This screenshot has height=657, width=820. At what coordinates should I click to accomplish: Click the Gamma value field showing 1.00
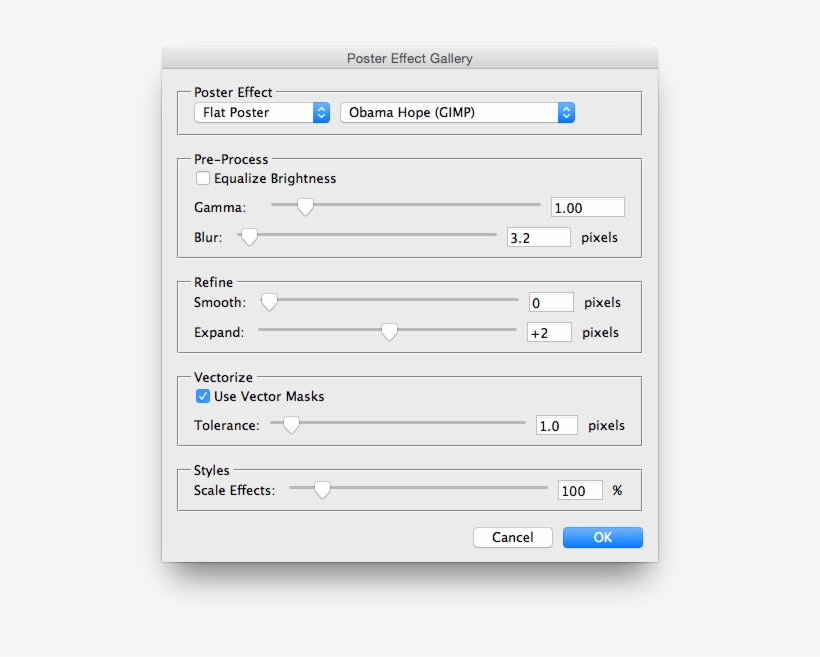[587, 206]
